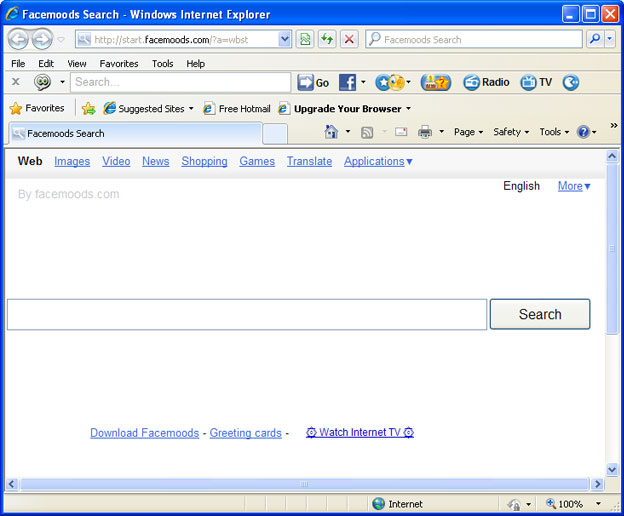Viewport: 624px width, 516px height.
Task: Open the Download Facemoods link
Action: tap(144, 433)
